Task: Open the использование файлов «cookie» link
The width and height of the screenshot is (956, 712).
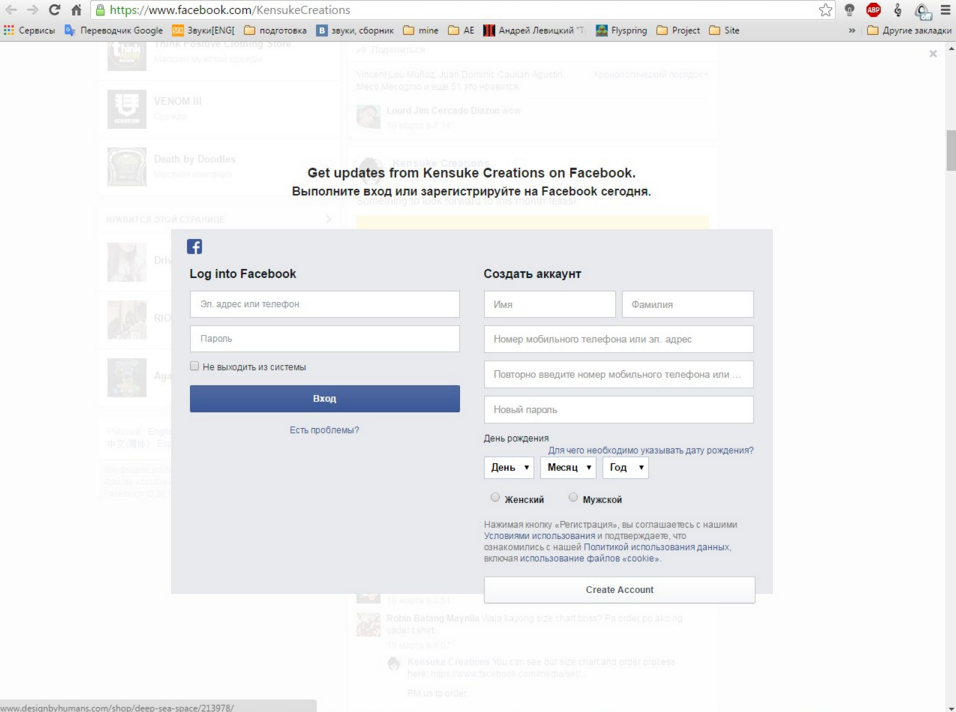Action: pyautogui.click(x=589, y=558)
